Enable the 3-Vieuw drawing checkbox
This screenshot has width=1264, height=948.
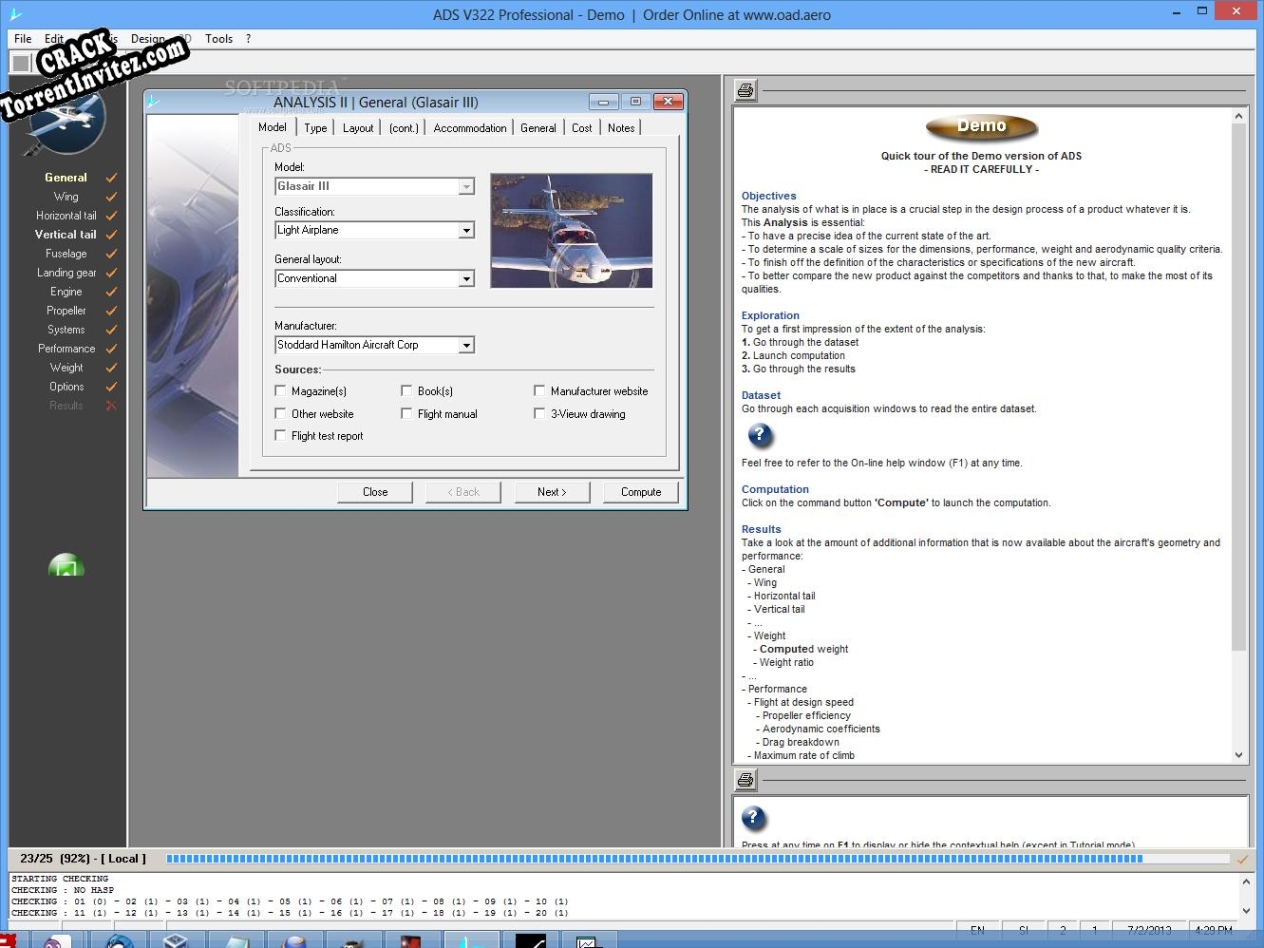pyautogui.click(x=539, y=413)
